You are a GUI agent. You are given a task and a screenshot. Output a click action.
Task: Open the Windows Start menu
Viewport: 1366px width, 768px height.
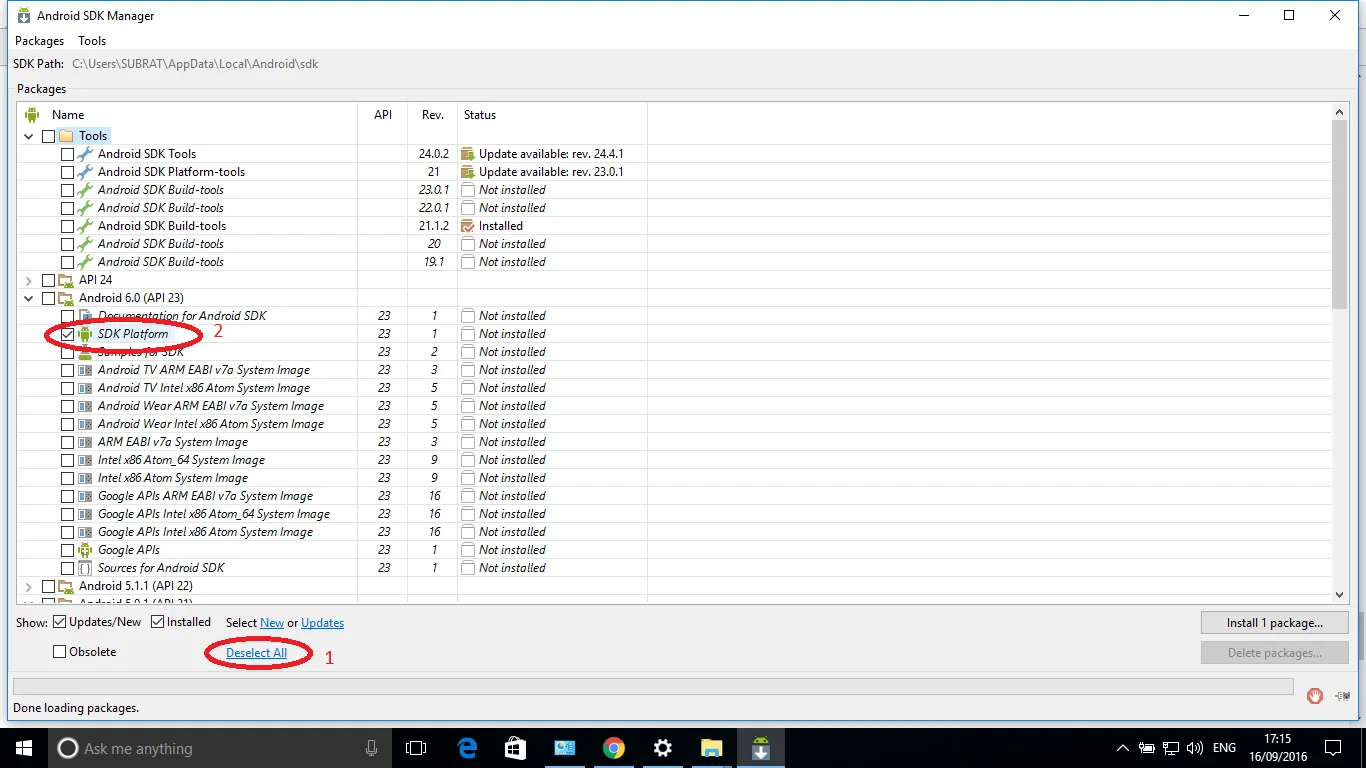24,748
